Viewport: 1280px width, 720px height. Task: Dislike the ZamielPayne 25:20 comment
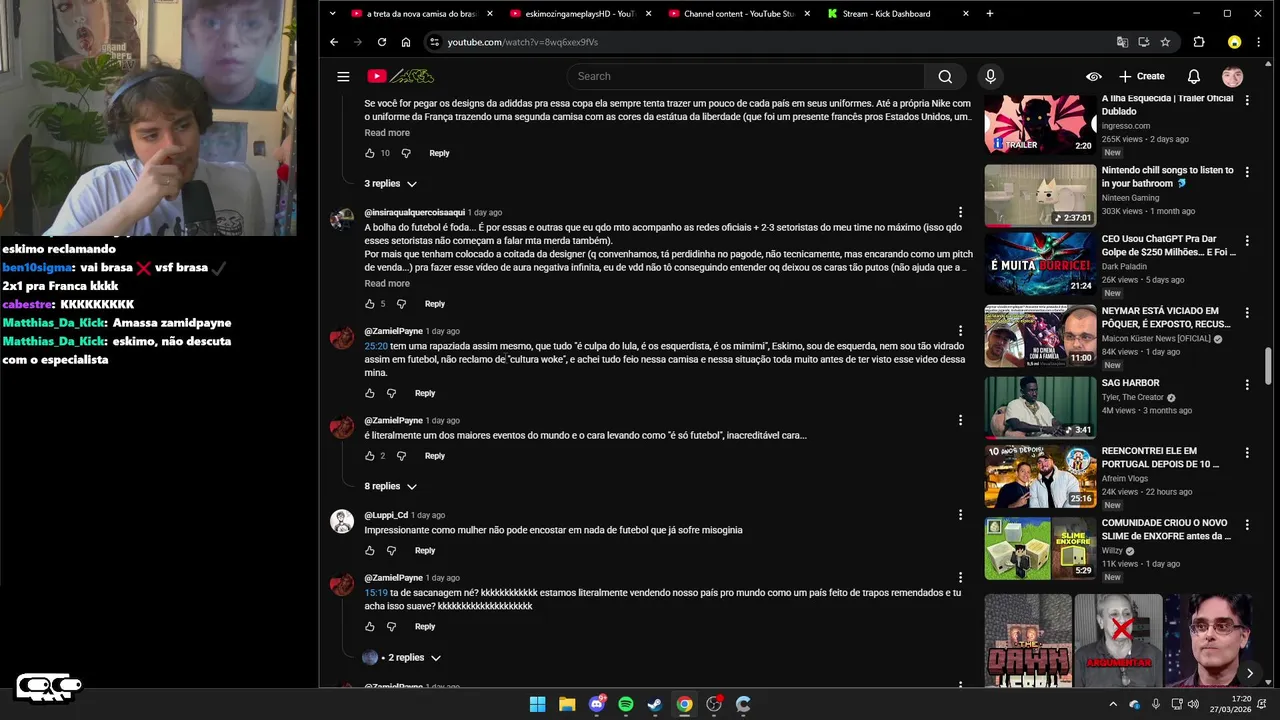pos(391,393)
